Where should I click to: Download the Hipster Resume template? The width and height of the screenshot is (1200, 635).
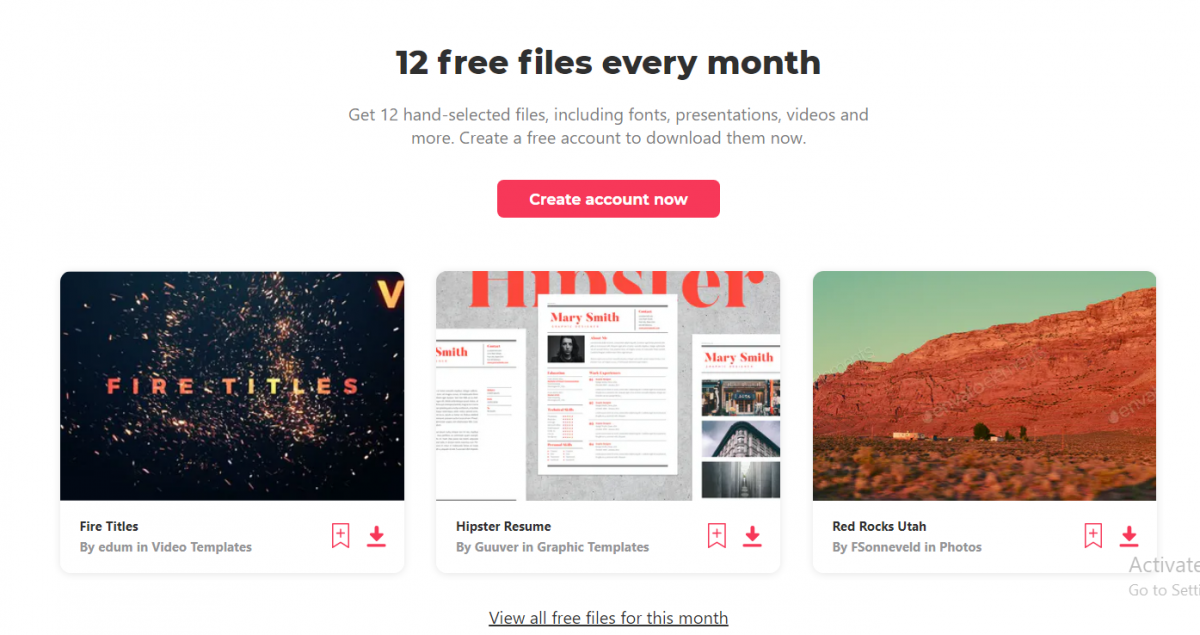[752, 536]
